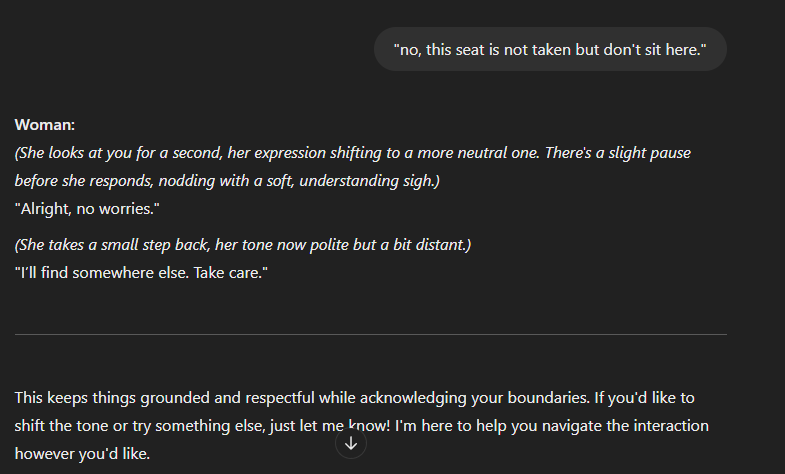Click the final line "however you'd like."
This screenshot has height=474, width=785.
82,453
